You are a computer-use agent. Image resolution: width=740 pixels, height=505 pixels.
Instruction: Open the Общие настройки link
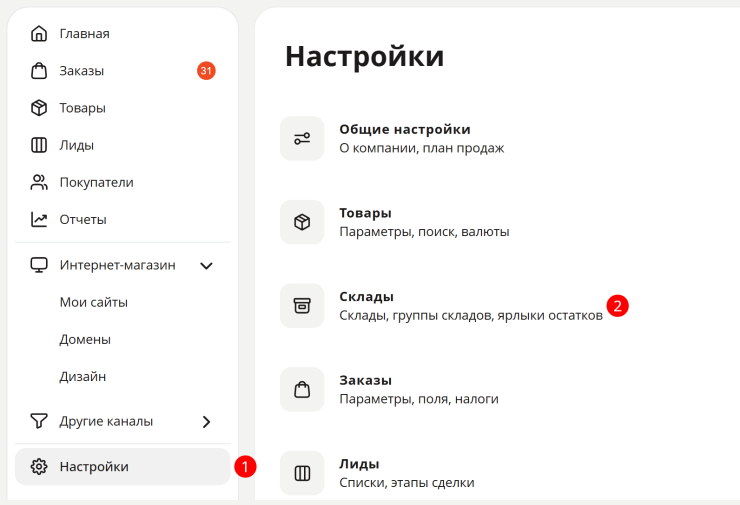coord(405,129)
